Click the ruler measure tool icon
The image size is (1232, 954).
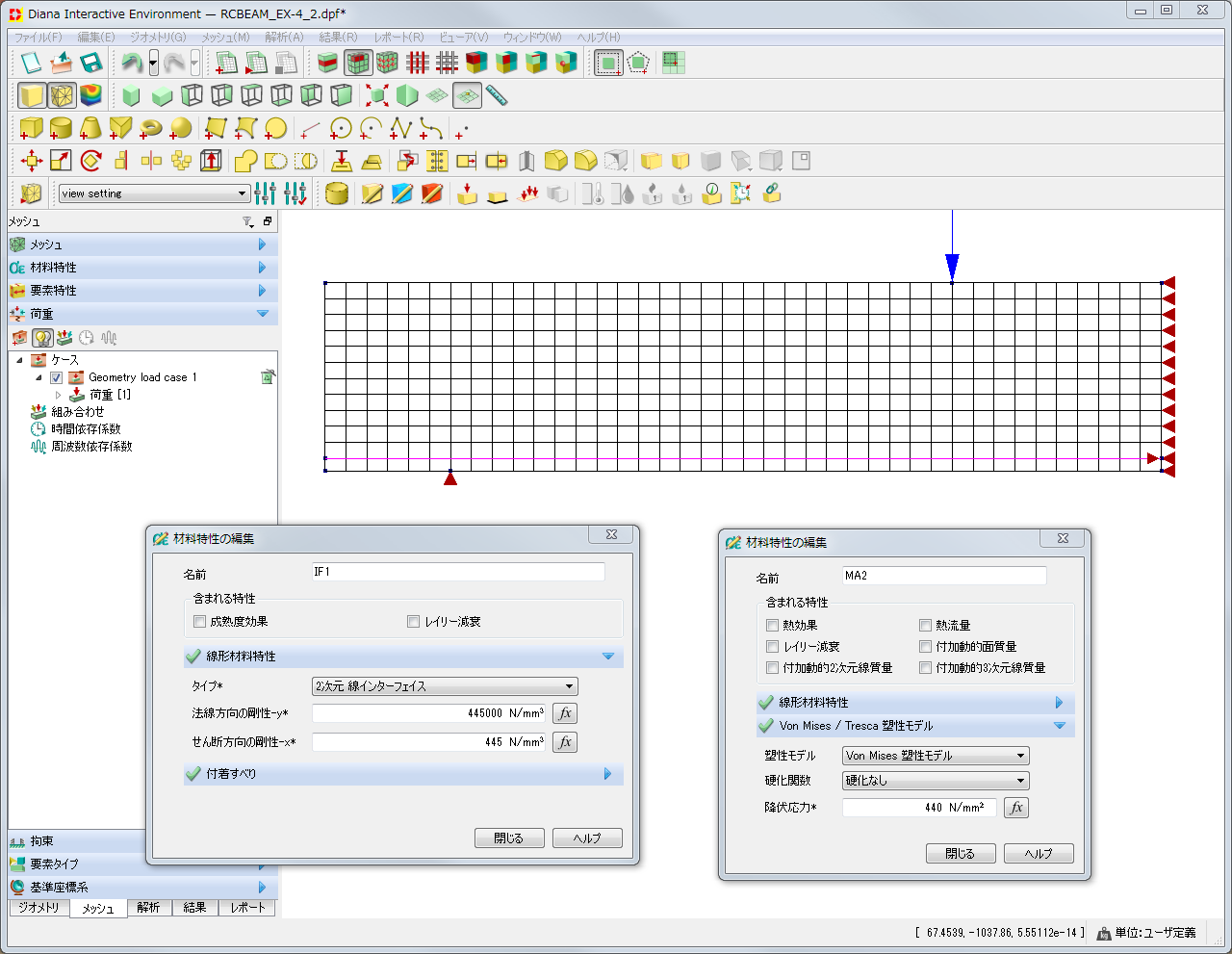pos(497,95)
